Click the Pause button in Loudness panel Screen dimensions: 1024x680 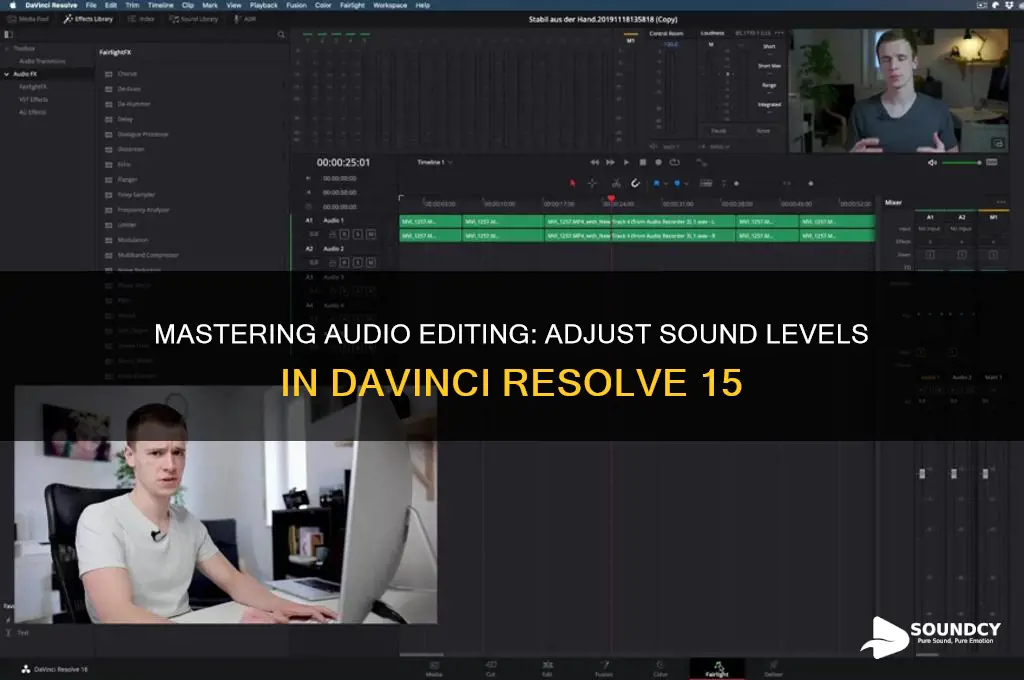pyautogui.click(x=718, y=131)
